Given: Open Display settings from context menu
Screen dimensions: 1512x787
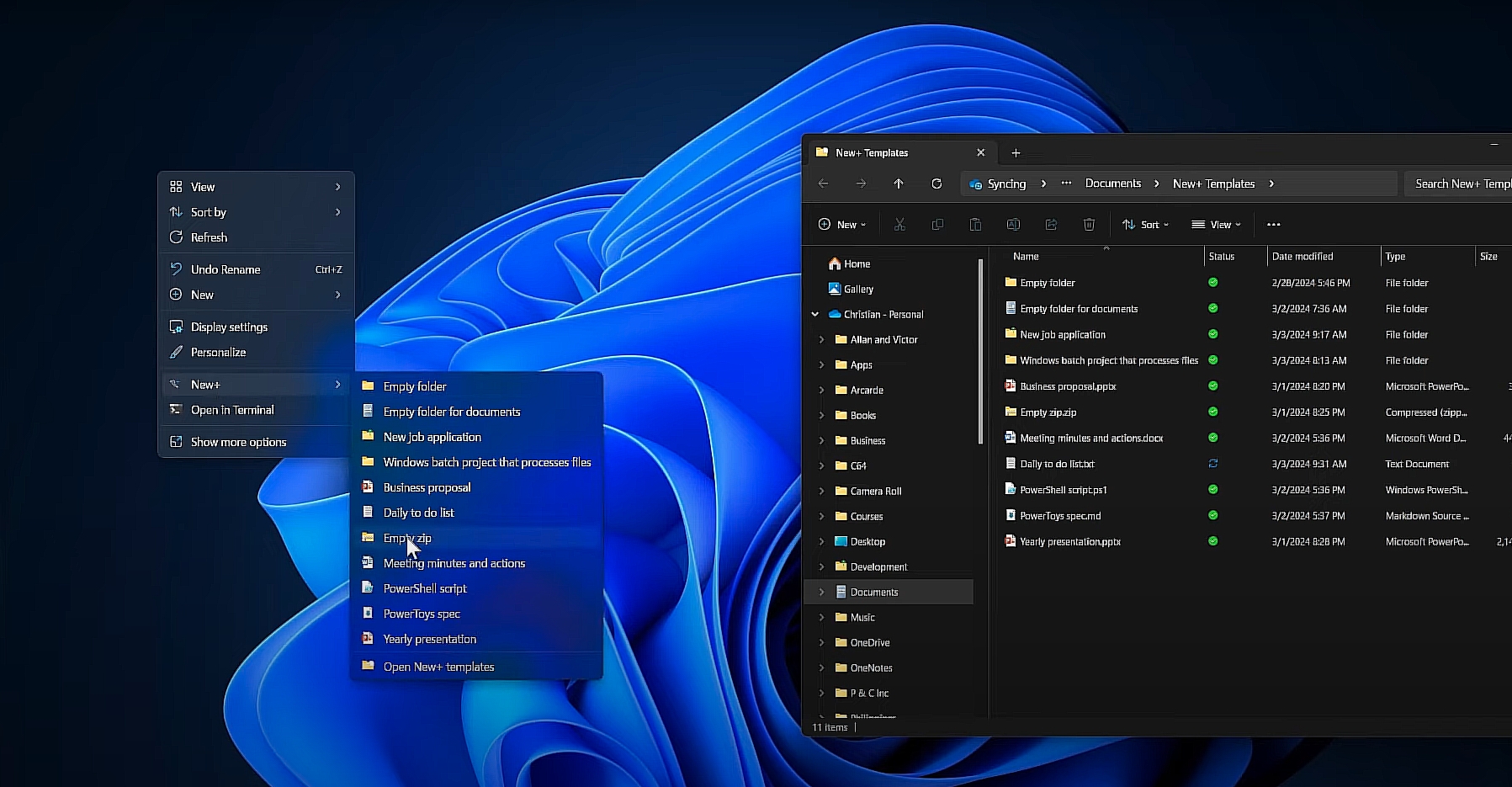Looking at the screenshot, I should [x=256, y=327].
